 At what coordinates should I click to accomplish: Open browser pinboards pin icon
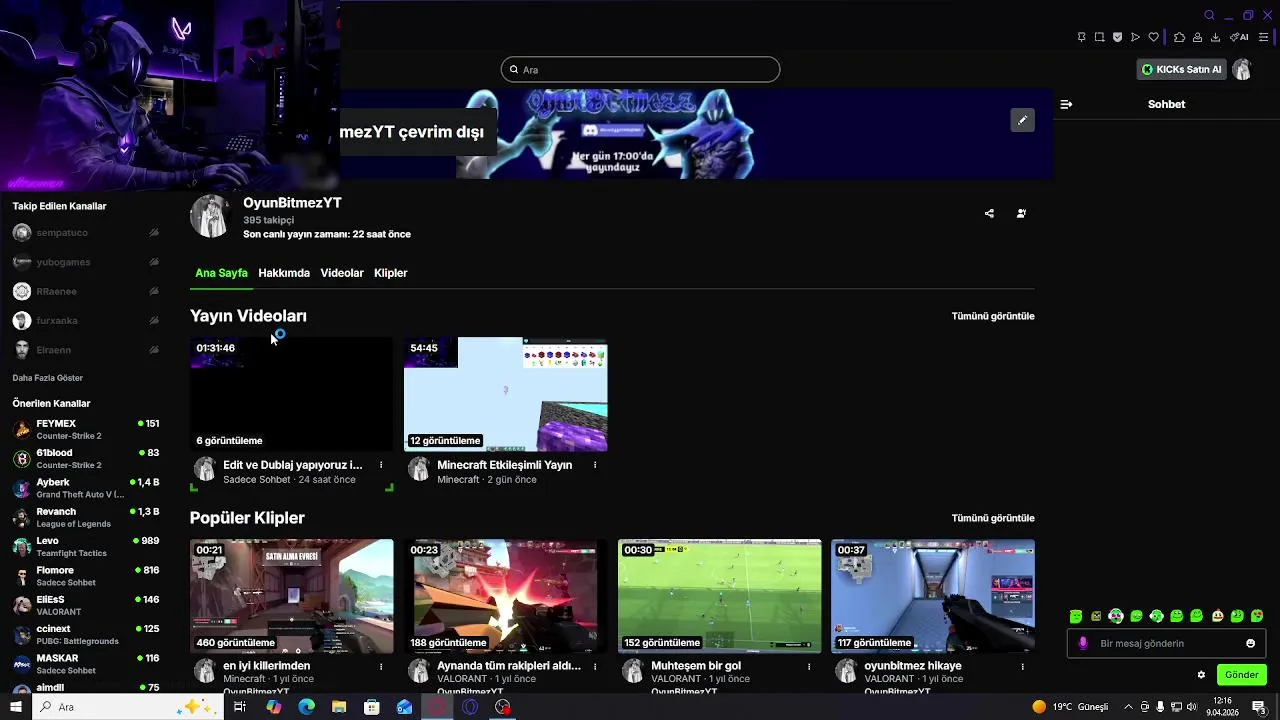[1081, 37]
